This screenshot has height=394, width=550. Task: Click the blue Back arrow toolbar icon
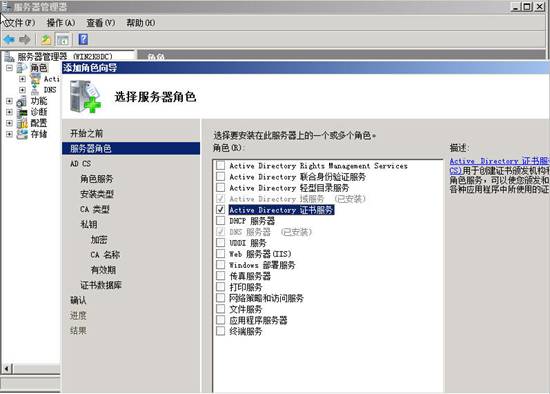click(x=9, y=40)
